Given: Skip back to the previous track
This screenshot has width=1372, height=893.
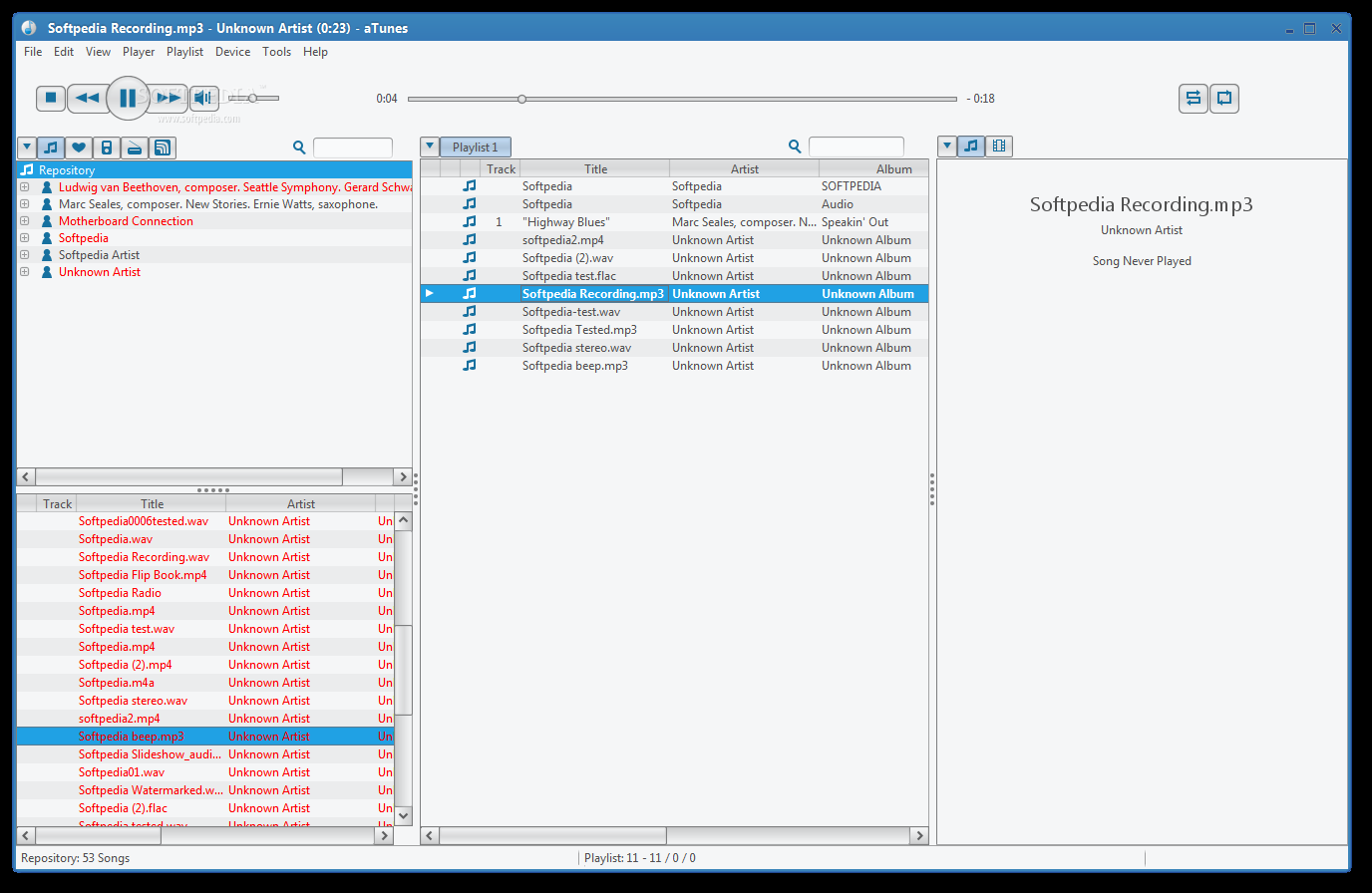Looking at the screenshot, I should [88, 98].
